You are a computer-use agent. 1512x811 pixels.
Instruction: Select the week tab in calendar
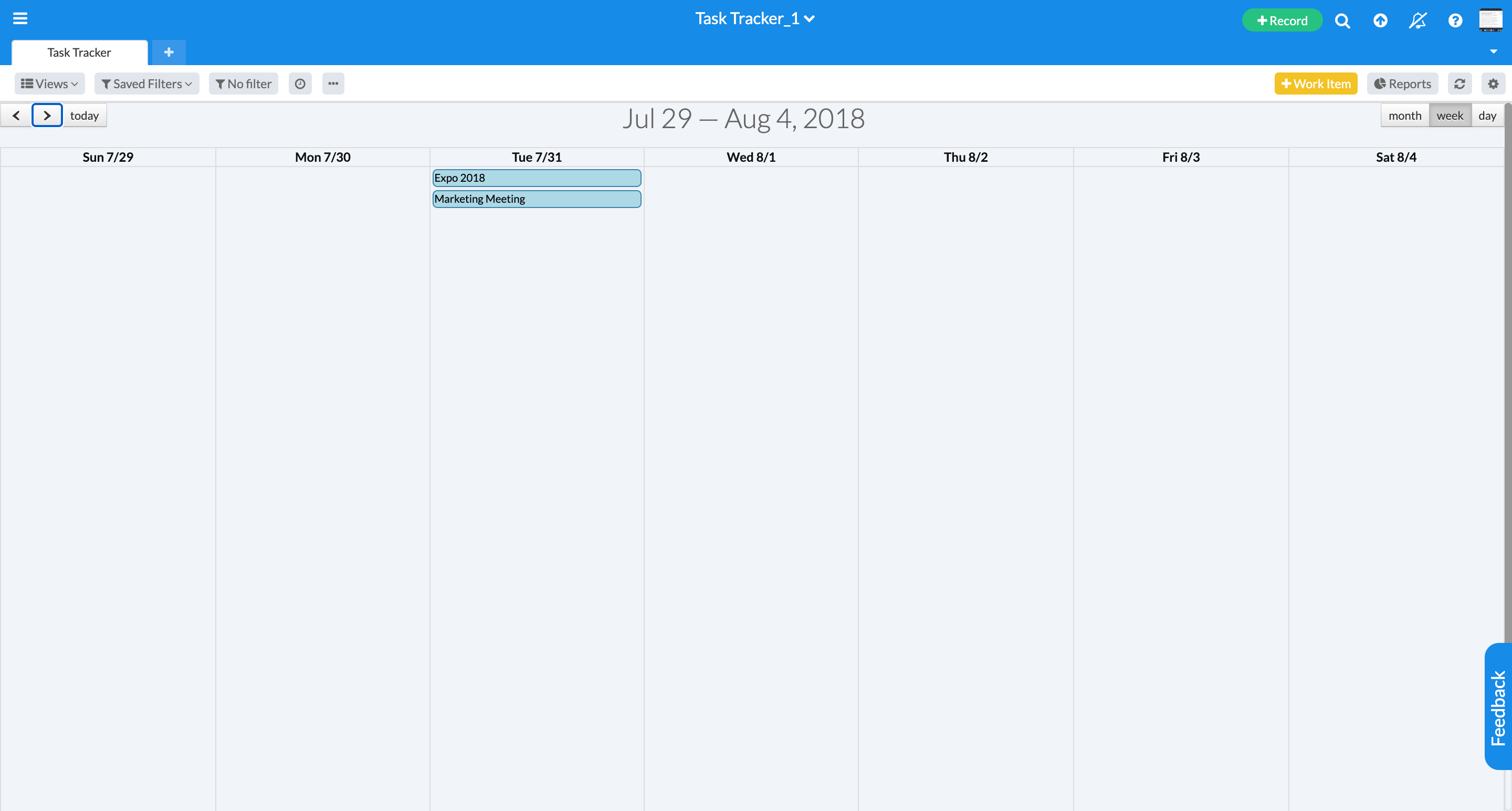click(1450, 115)
